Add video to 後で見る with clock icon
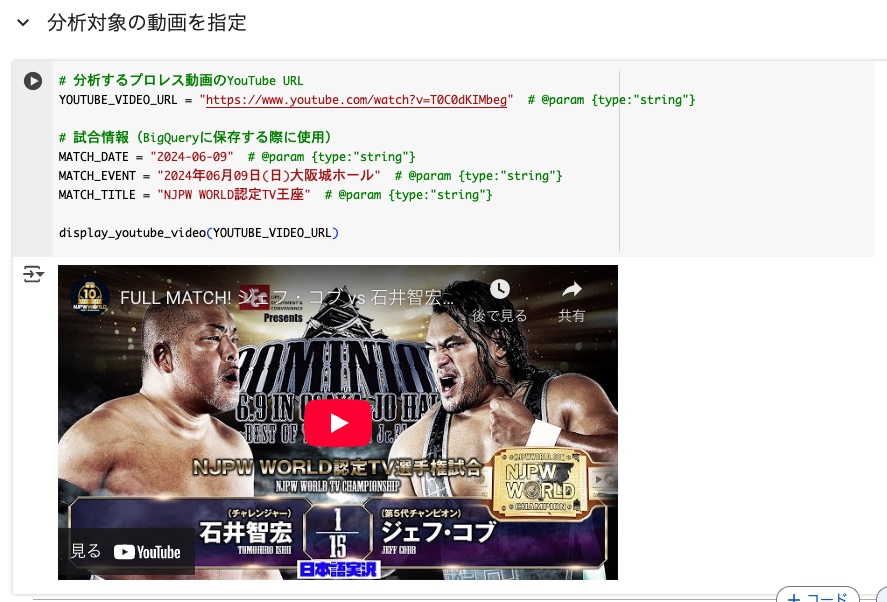 500,300
